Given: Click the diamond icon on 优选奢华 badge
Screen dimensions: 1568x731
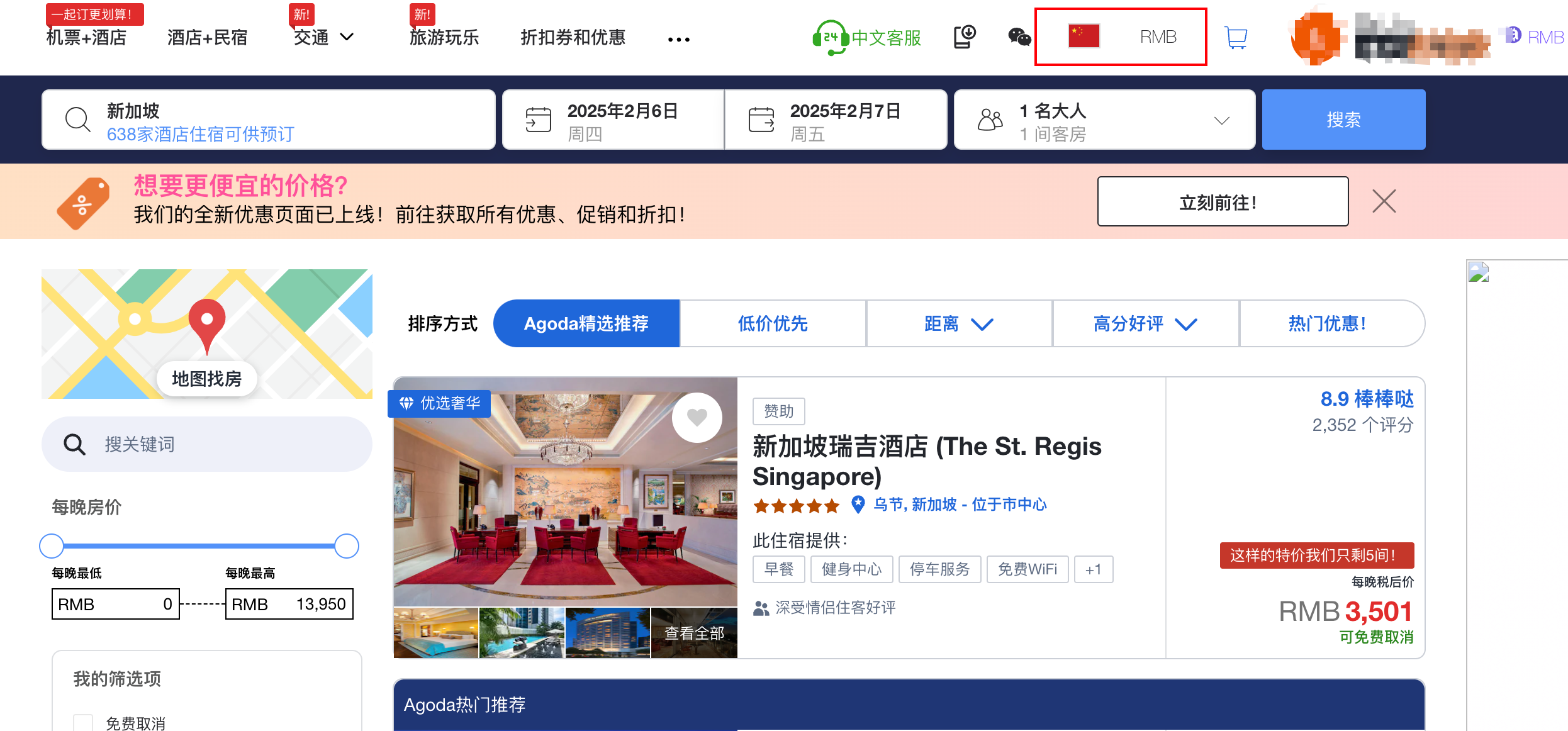Looking at the screenshot, I should tap(406, 403).
